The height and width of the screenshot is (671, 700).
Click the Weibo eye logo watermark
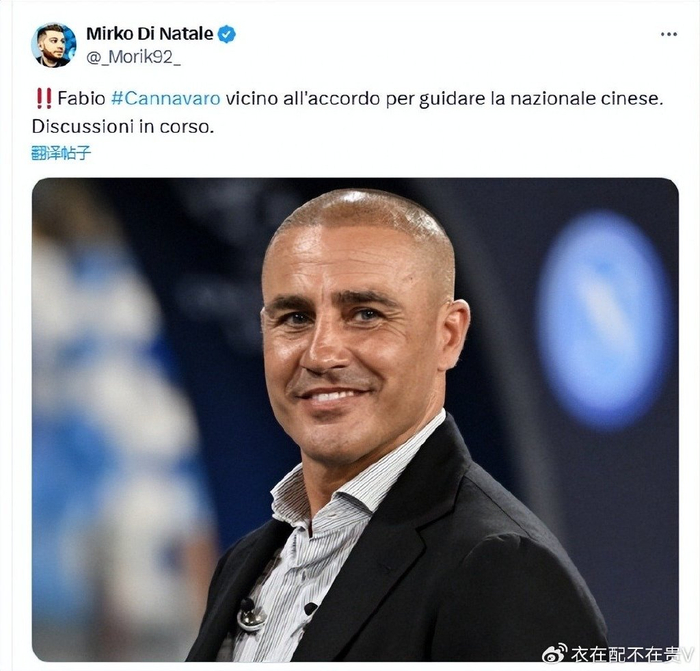[554, 654]
